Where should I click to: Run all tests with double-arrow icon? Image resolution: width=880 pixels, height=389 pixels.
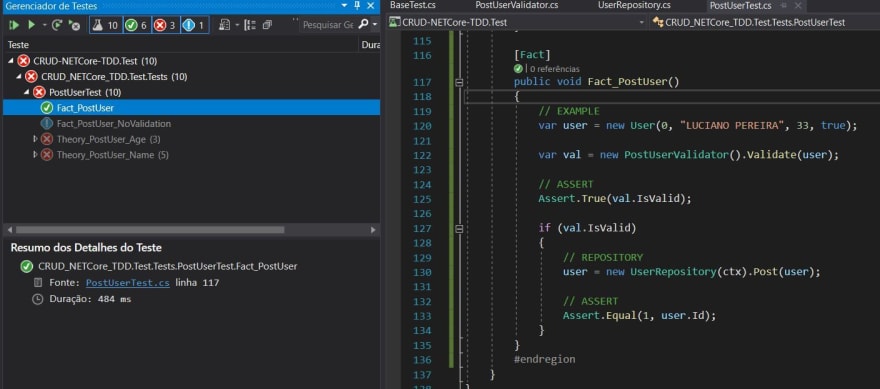pyautogui.click(x=13, y=25)
